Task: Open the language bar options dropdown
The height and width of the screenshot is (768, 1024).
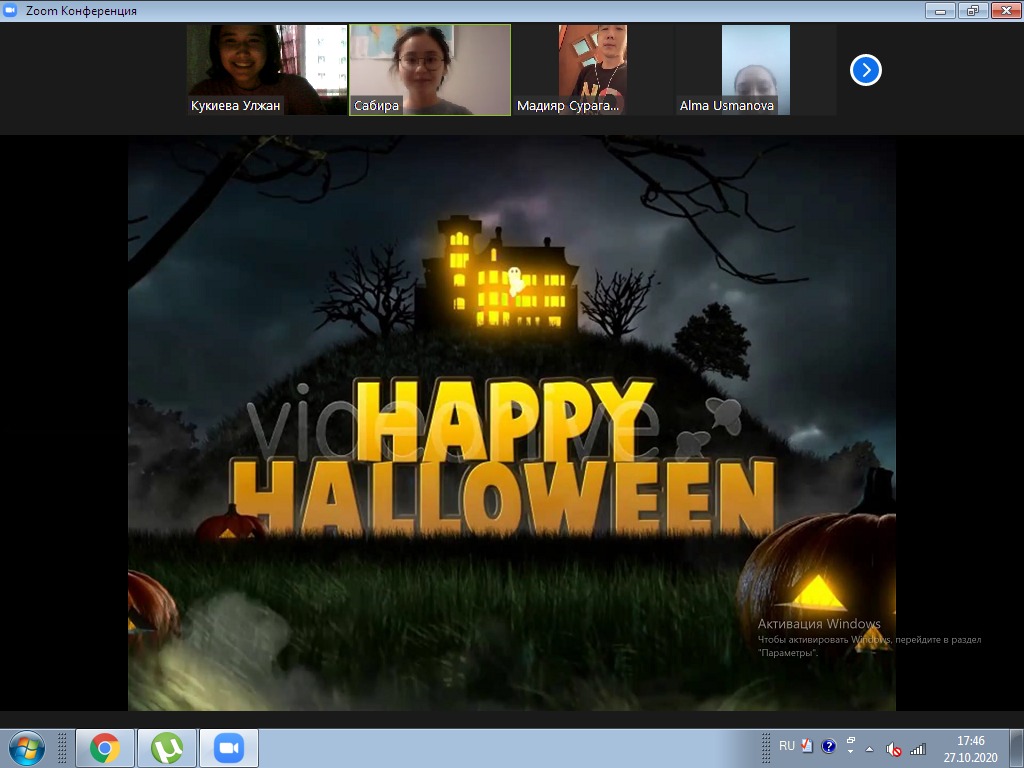Action: click(x=849, y=753)
